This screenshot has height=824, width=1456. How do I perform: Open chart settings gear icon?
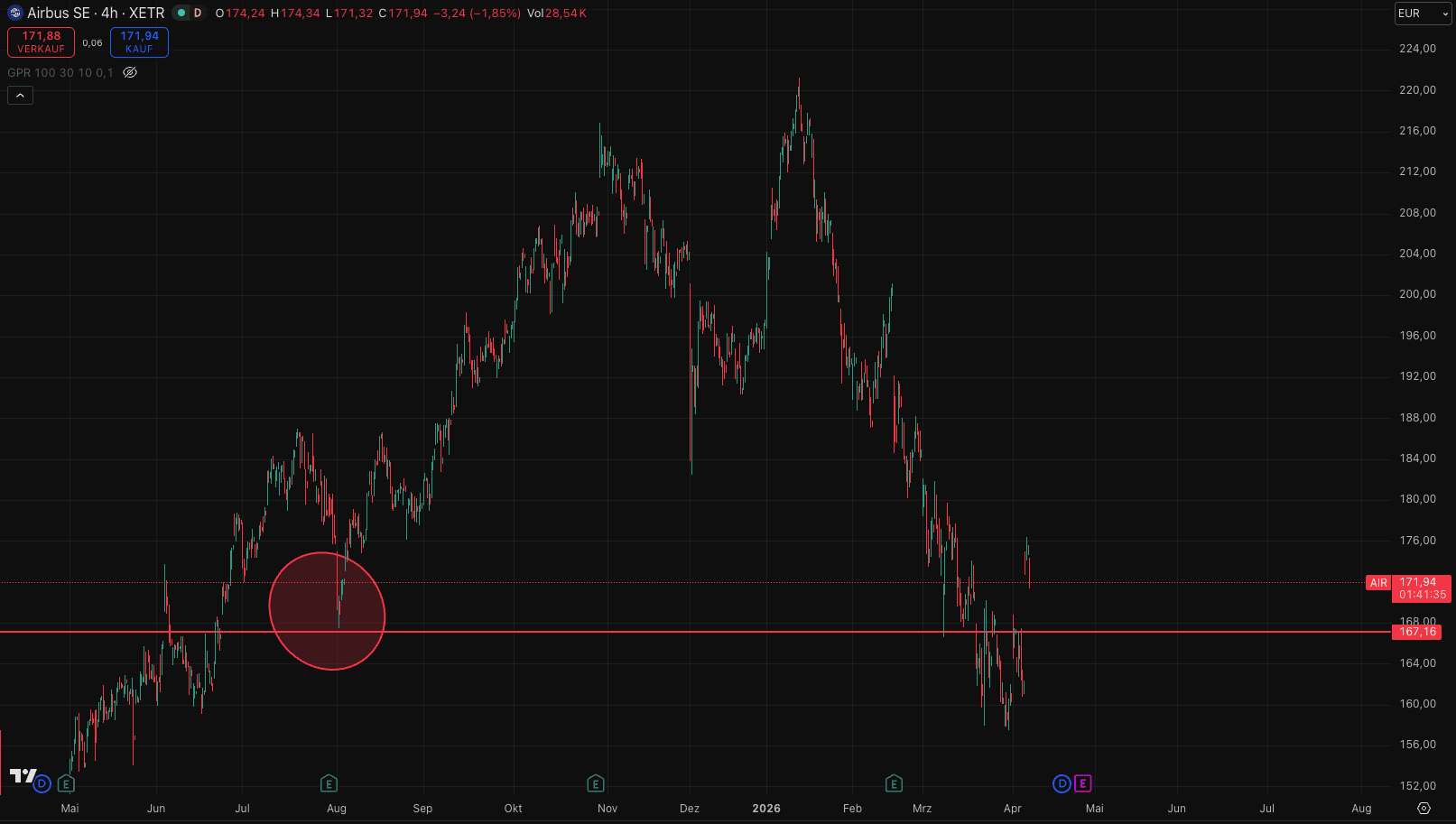tap(1424, 809)
